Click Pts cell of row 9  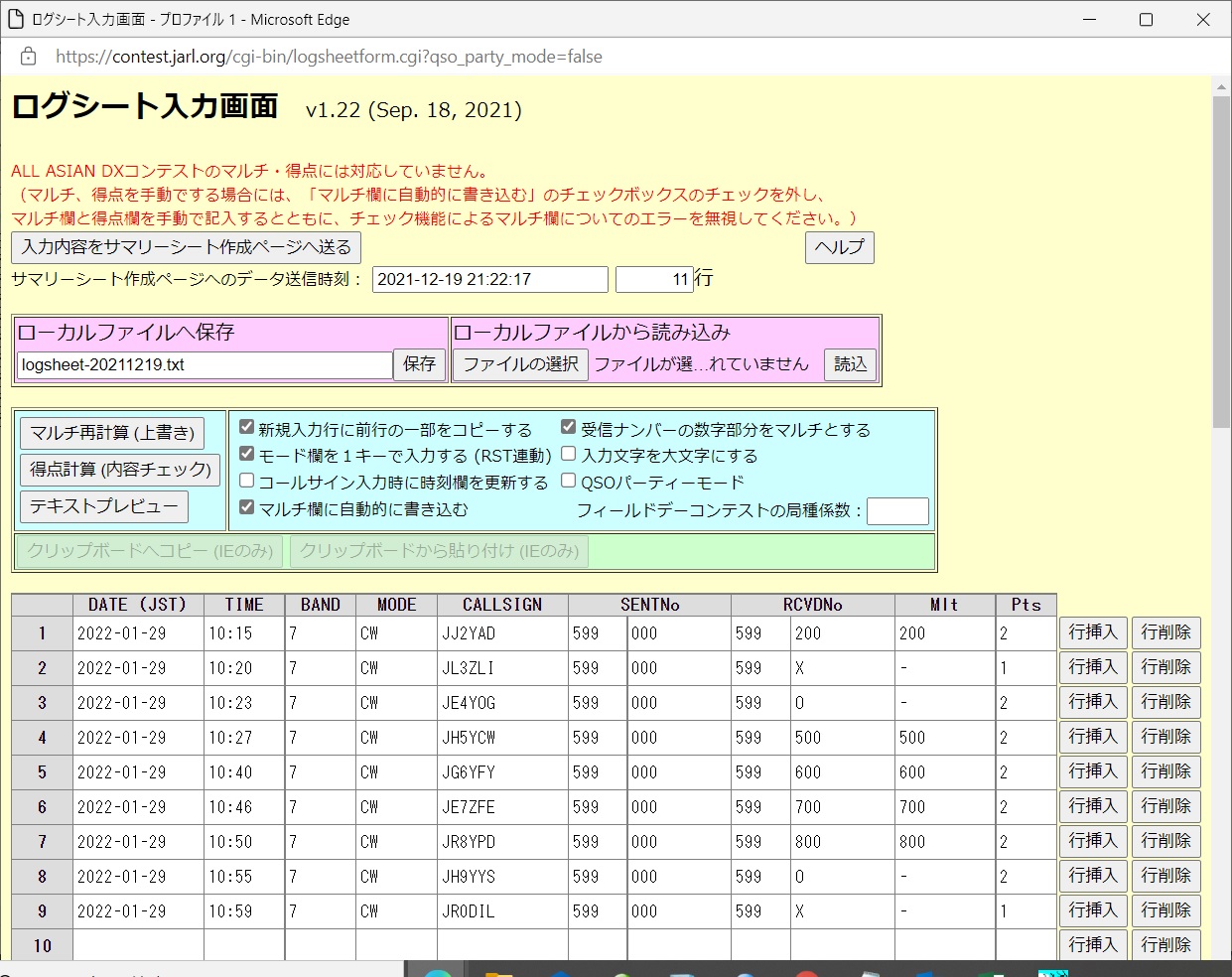click(x=1026, y=911)
